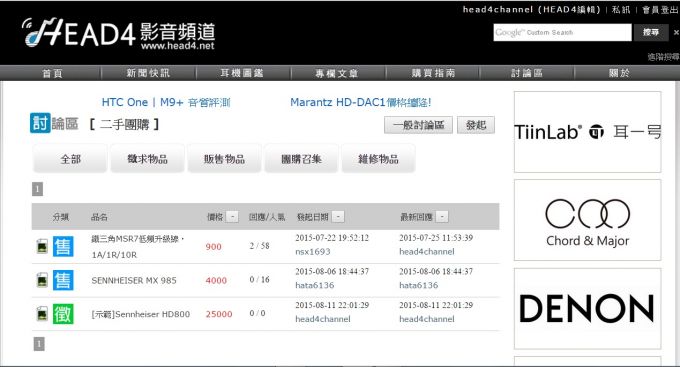Click price 900 on MSR7 row
Screen dimensions: 680x367
pyautogui.click(x=213, y=247)
